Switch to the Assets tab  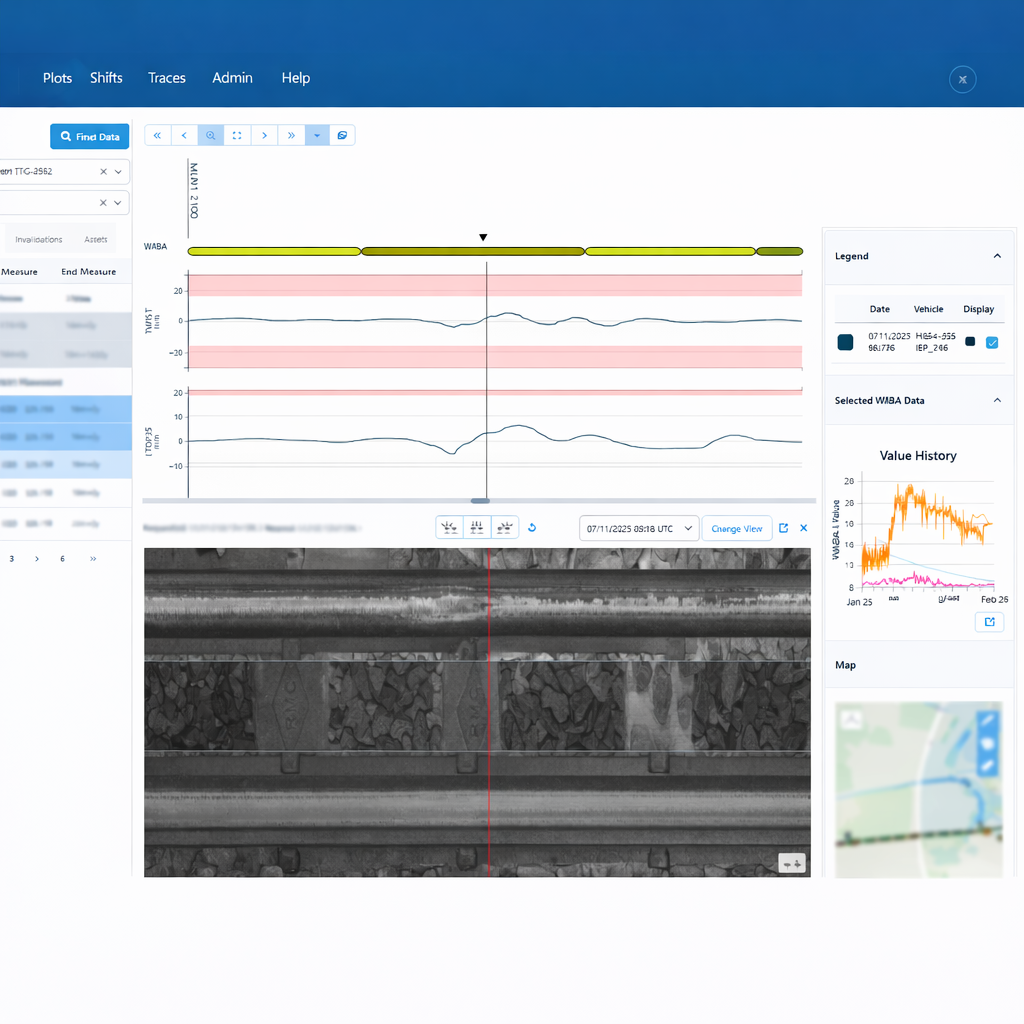point(95,240)
